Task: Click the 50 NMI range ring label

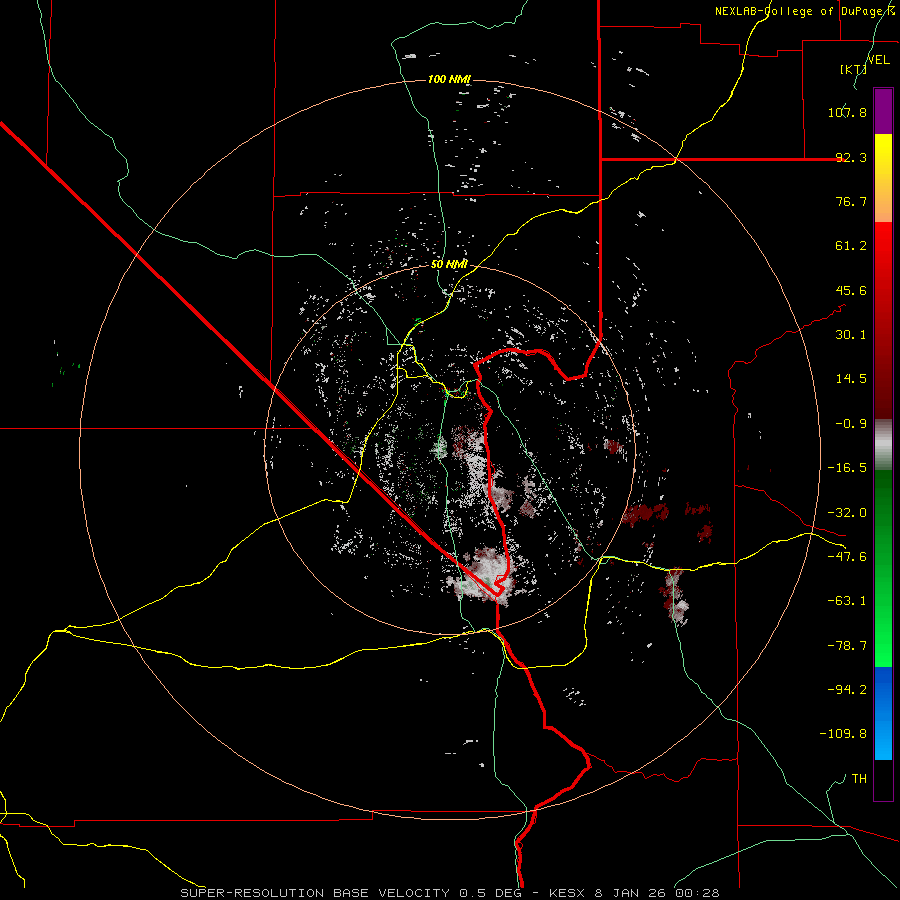Action: (x=449, y=265)
